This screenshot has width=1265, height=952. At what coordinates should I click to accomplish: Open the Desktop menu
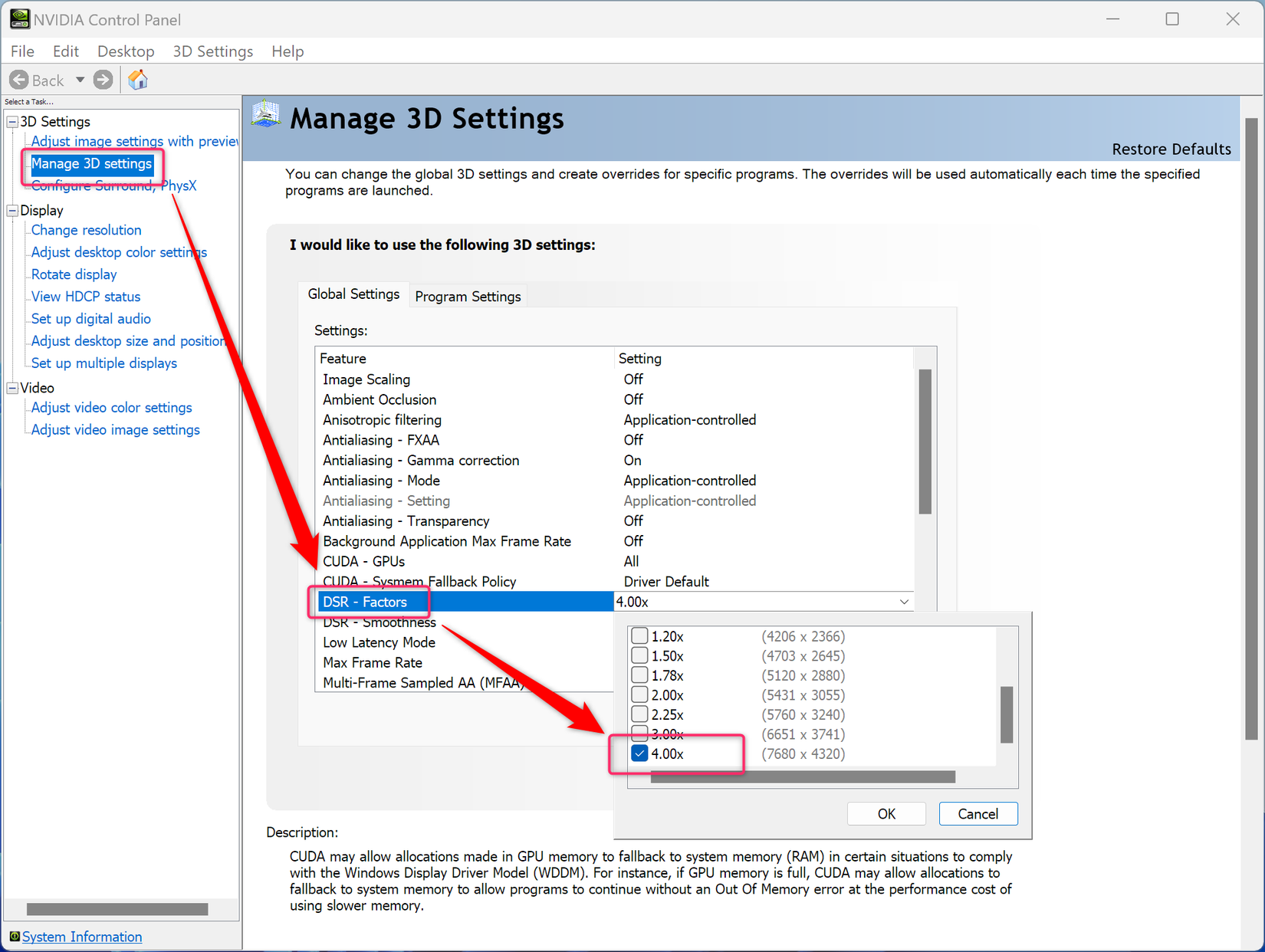125,51
